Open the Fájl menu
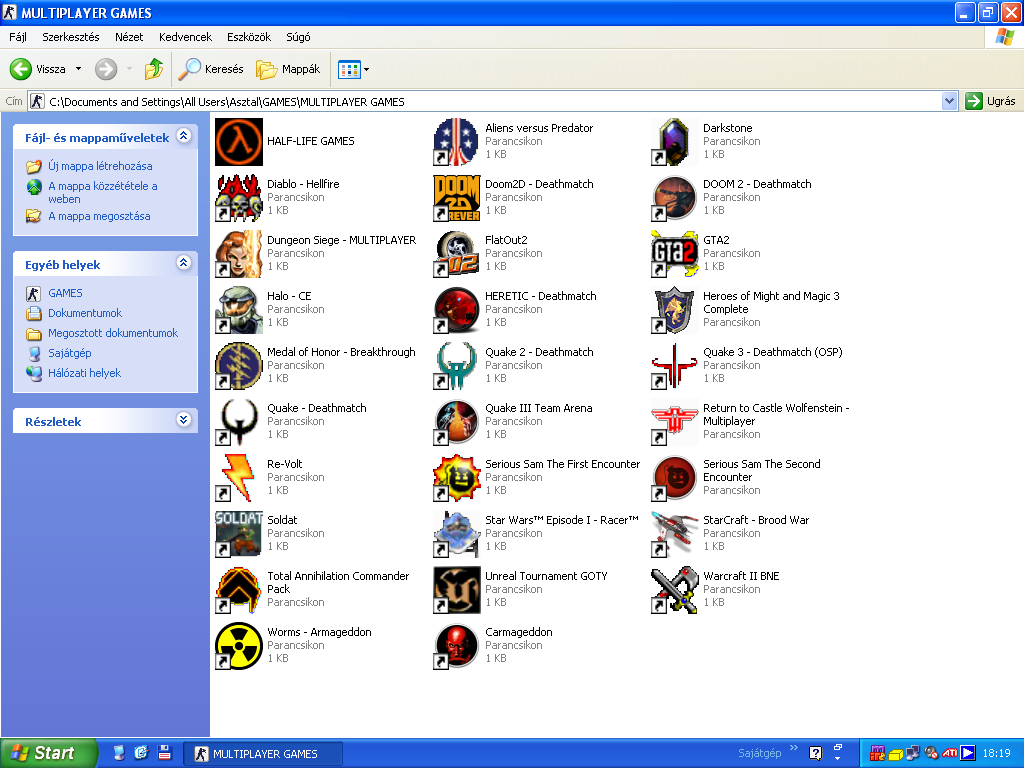This screenshot has width=1024, height=768. tap(18, 37)
